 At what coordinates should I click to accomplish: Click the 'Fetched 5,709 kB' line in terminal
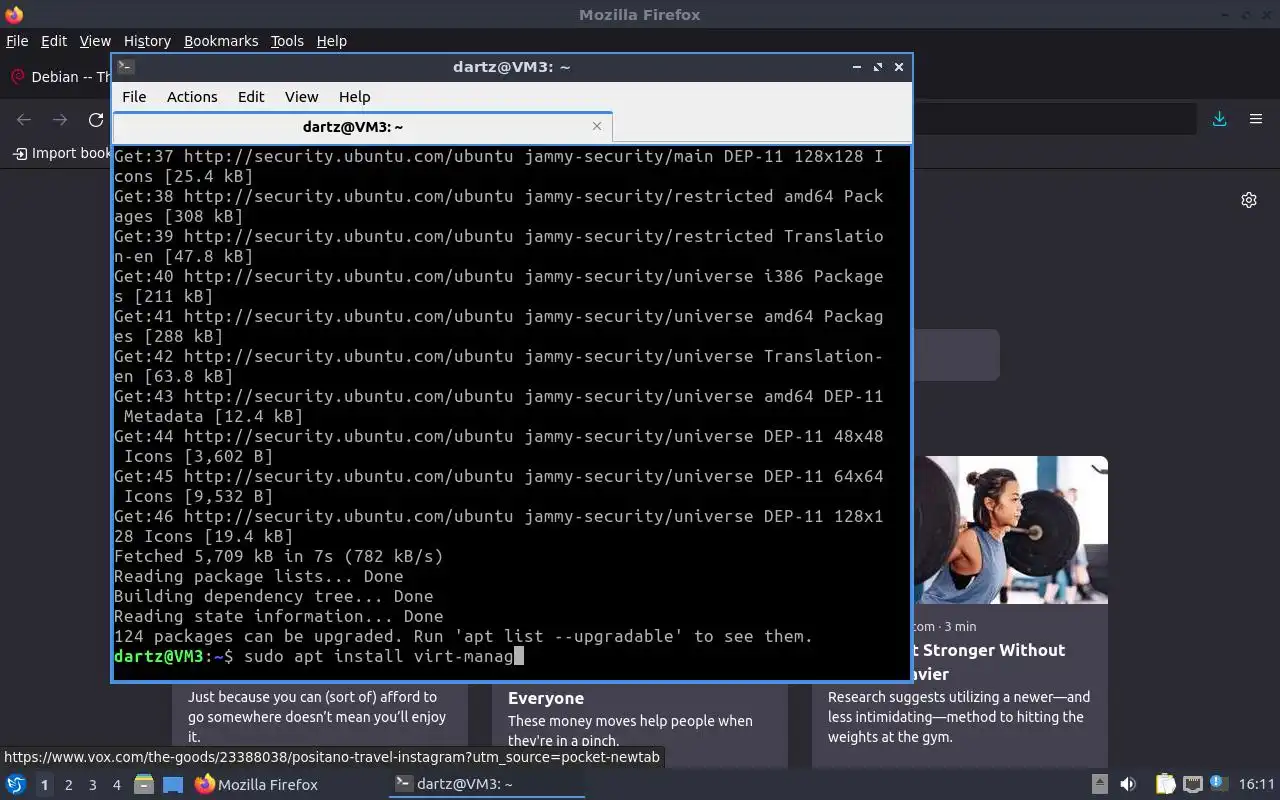[x=278, y=556]
